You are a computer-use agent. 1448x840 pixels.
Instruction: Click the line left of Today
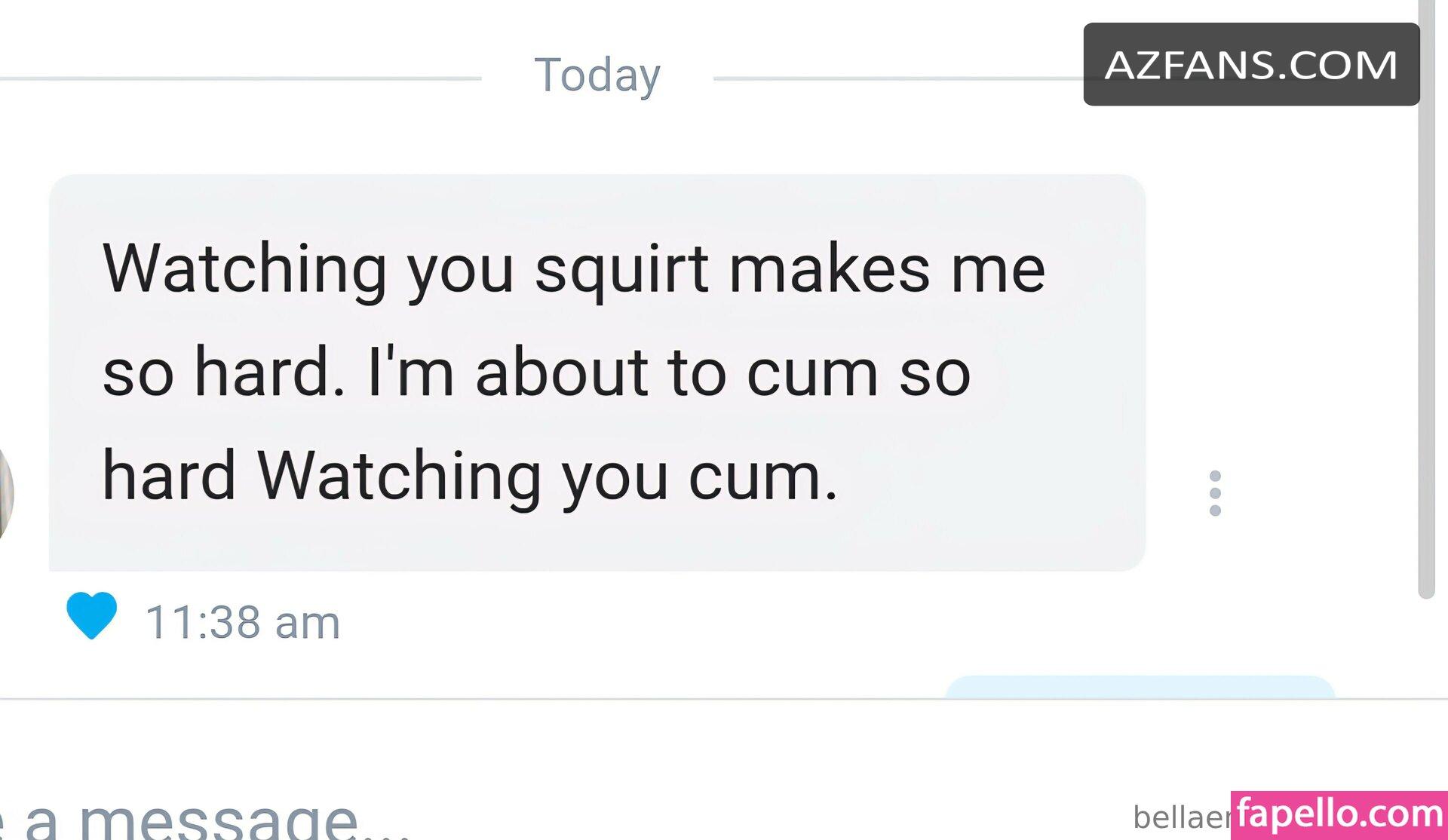[x=241, y=78]
